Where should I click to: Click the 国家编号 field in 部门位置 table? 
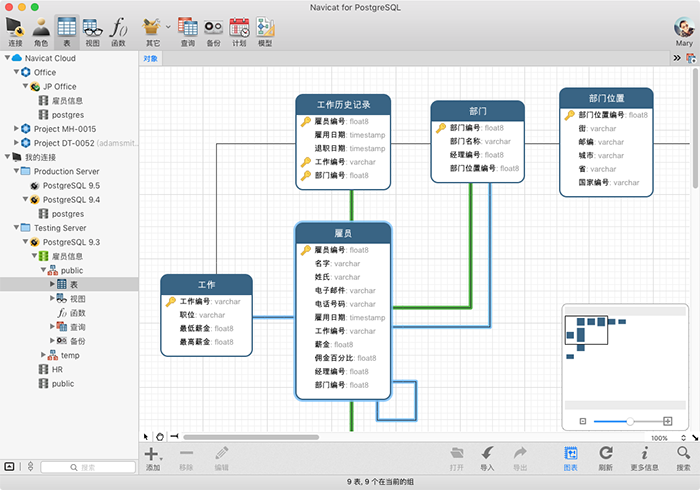(609, 183)
